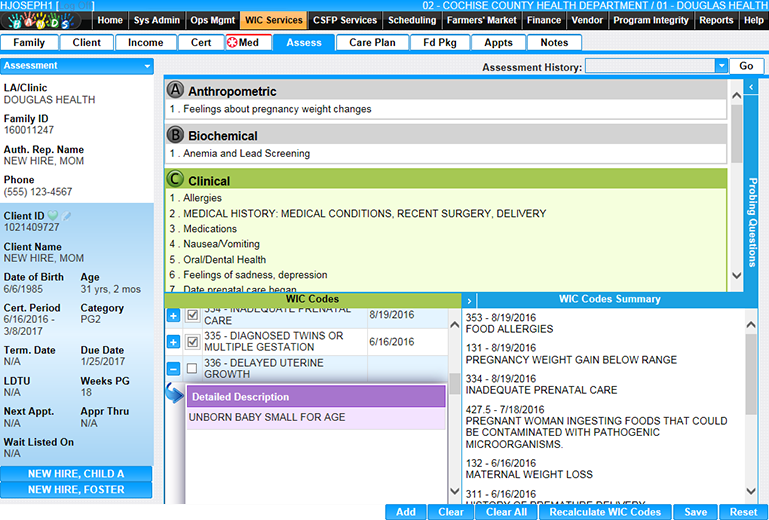Click the red asterisk icon on Med tab

click(x=234, y=42)
